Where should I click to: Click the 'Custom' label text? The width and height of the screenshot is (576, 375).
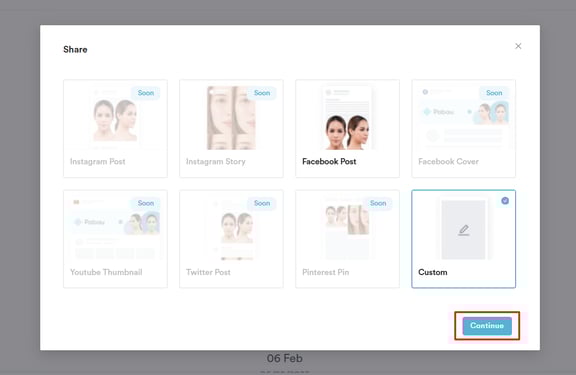click(x=433, y=272)
